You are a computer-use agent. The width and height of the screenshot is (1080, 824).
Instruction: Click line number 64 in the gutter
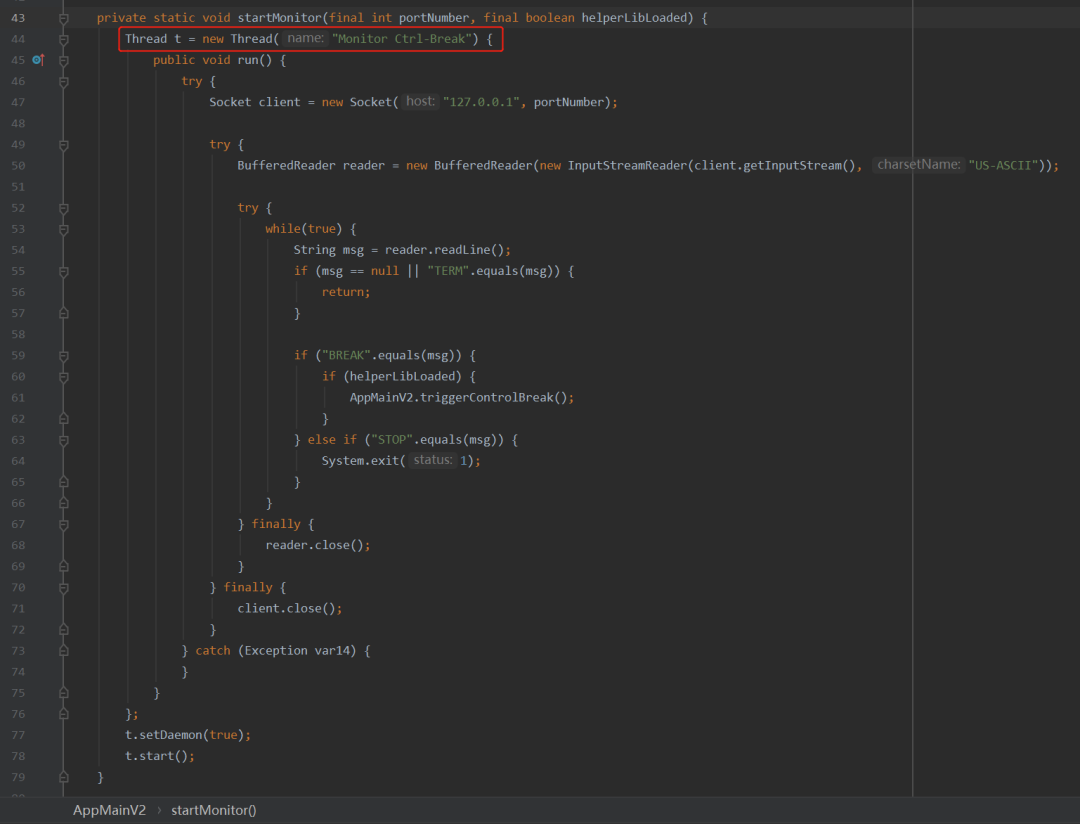pyautogui.click(x=18, y=461)
